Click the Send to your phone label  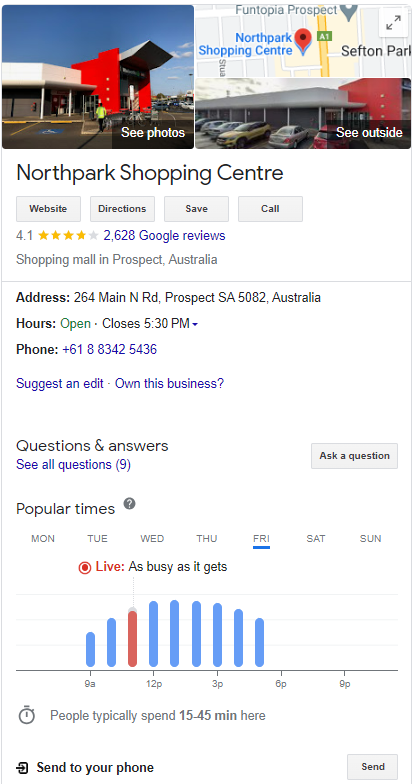[x=95, y=768]
